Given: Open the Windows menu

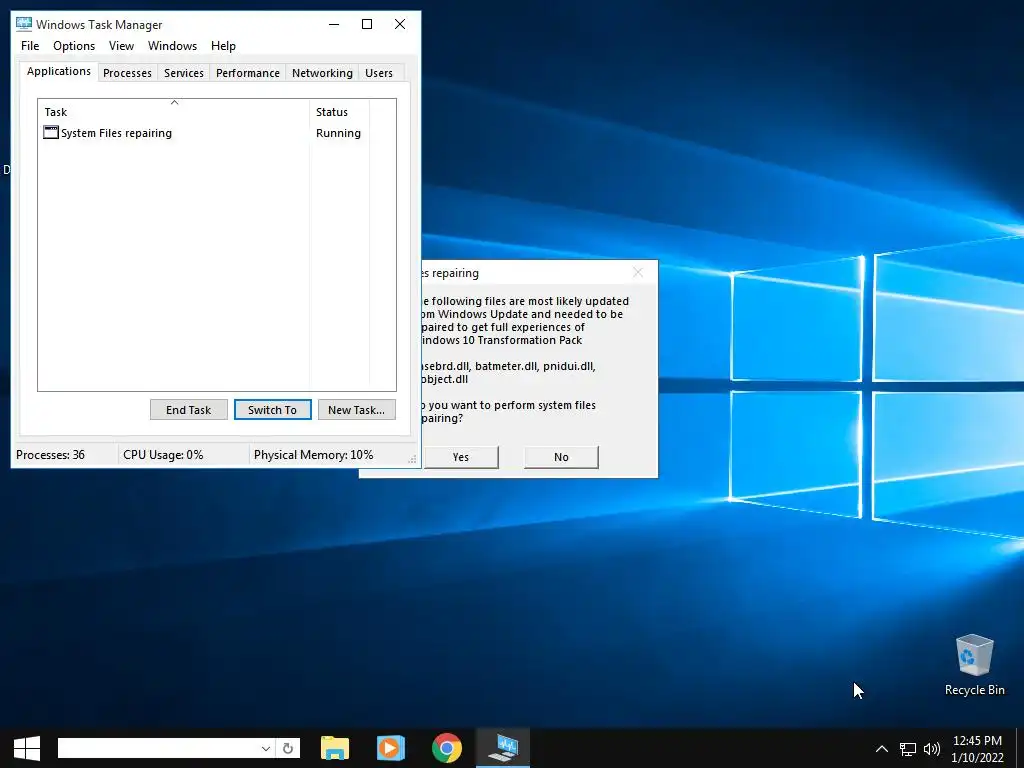Looking at the screenshot, I should [172, 46].
